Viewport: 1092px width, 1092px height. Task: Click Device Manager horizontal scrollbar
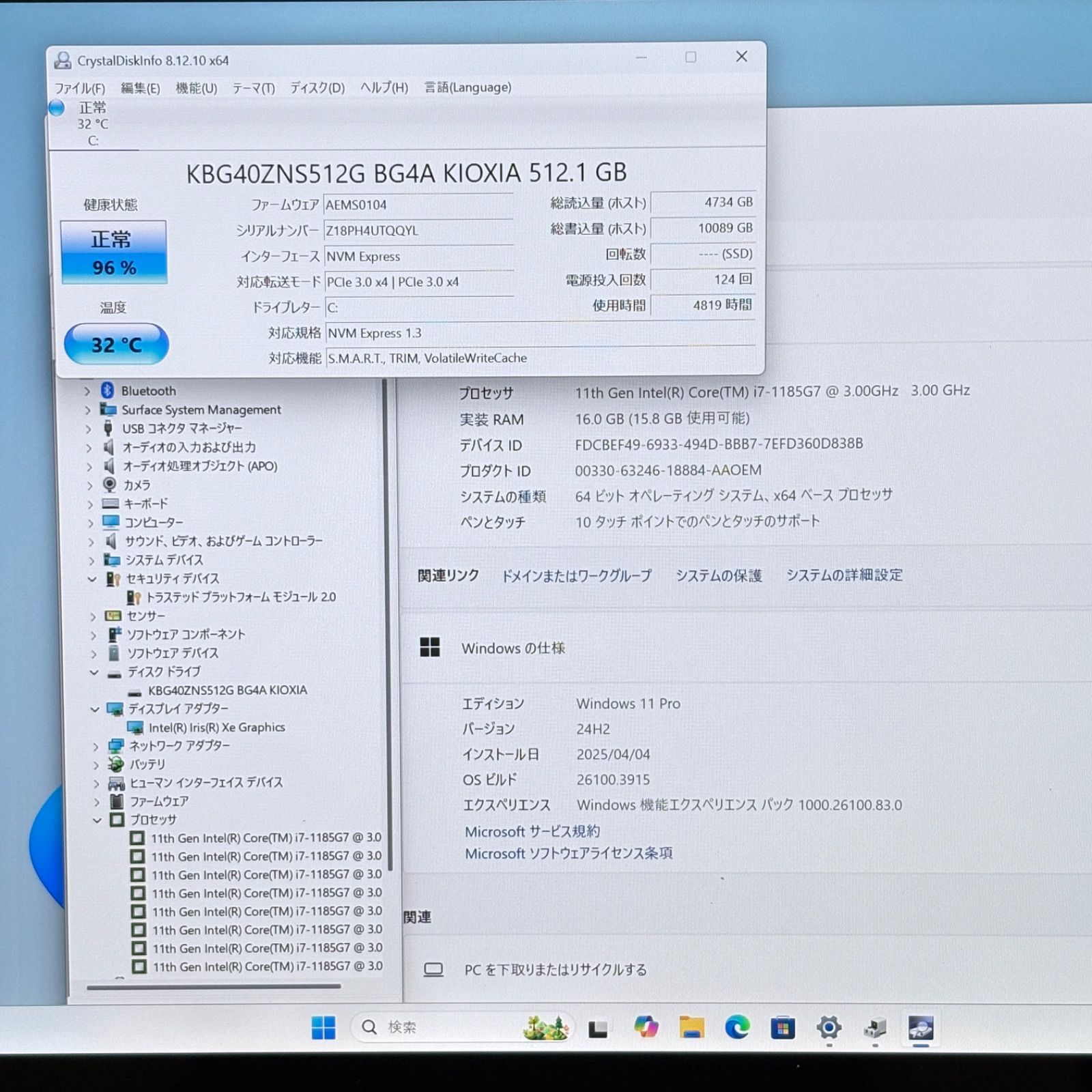(x=214, y=986)
